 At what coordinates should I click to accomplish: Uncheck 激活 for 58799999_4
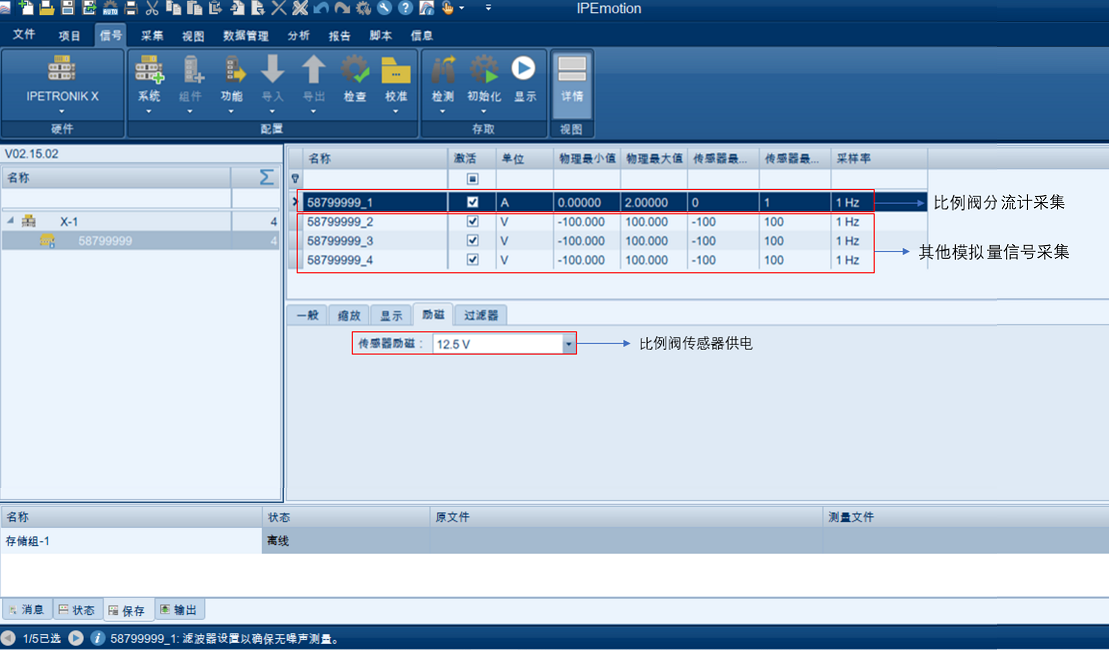tap(472, 260)
